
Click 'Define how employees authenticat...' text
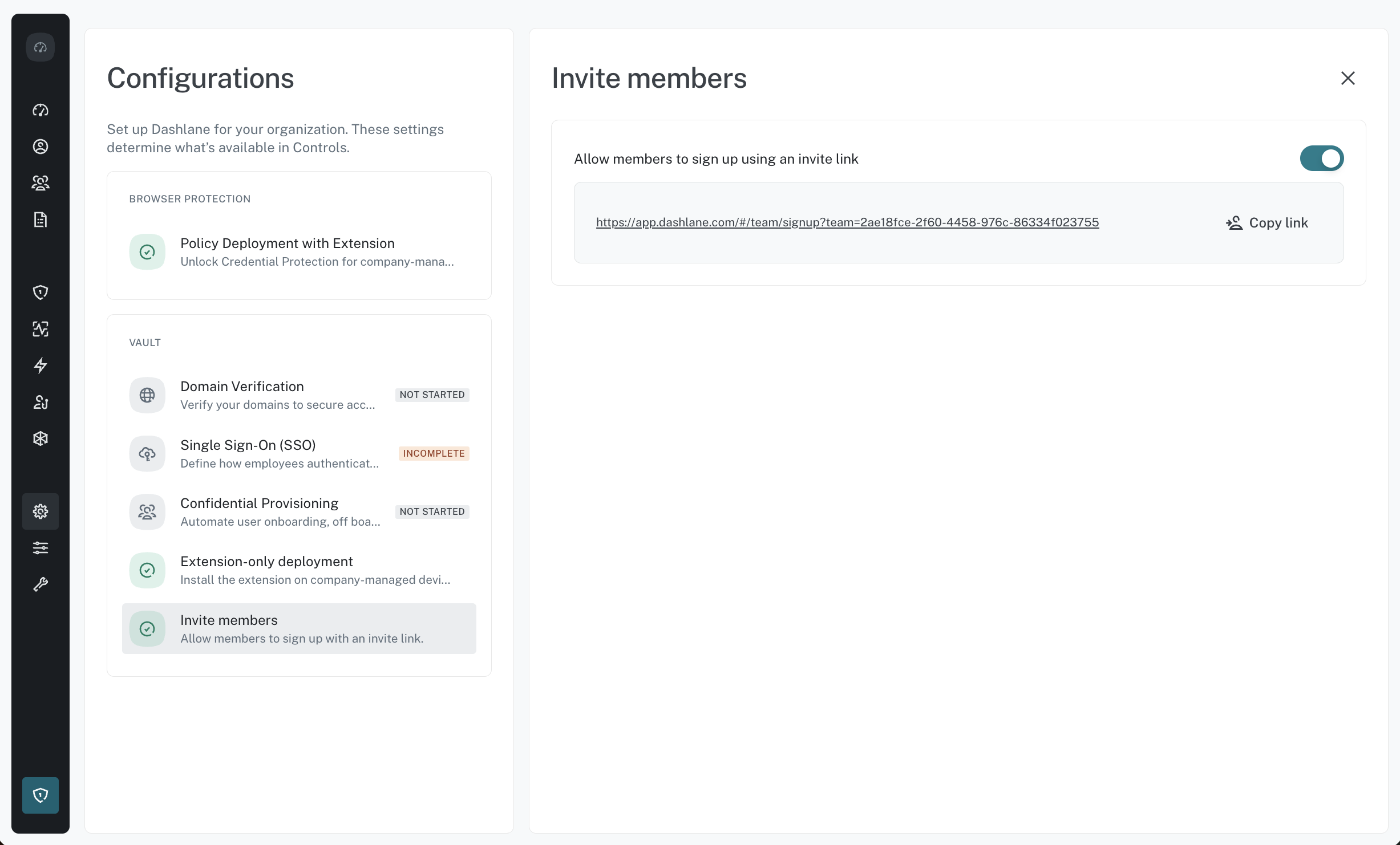coord(280,464)
